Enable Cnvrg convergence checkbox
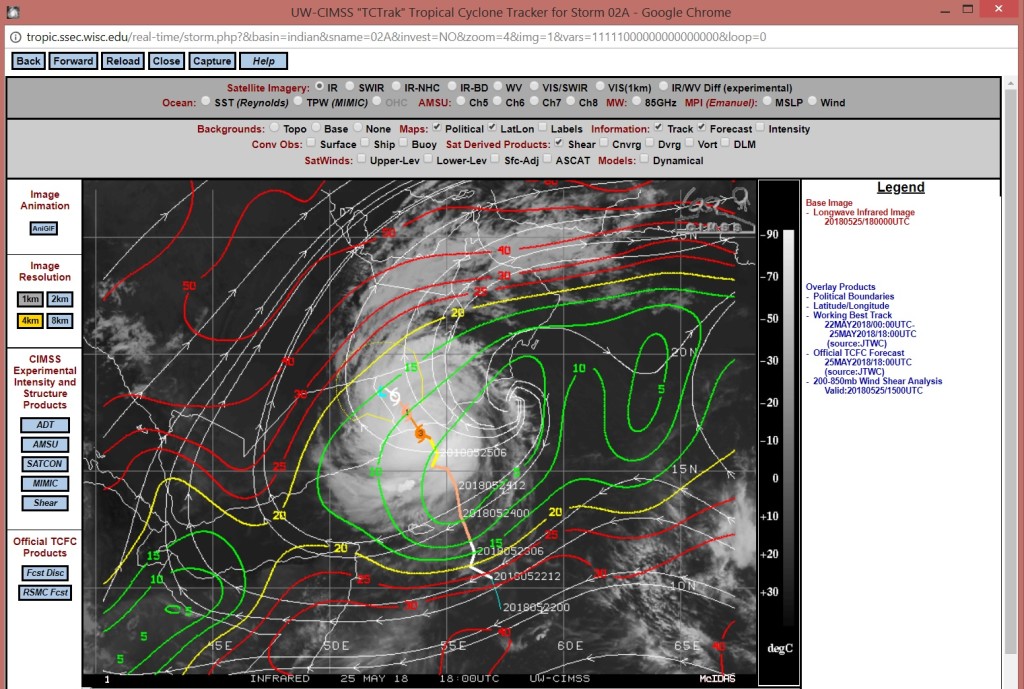 [603, 142]
